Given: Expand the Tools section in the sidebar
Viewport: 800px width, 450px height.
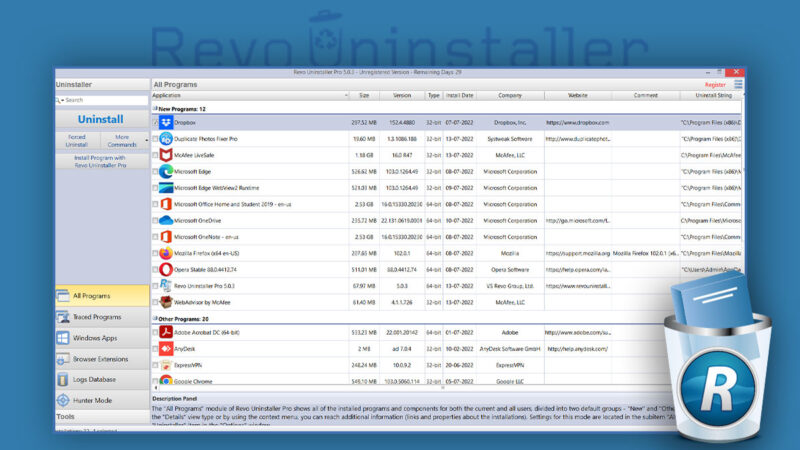Looking at the screenshot, I should (x=102, y=417).
